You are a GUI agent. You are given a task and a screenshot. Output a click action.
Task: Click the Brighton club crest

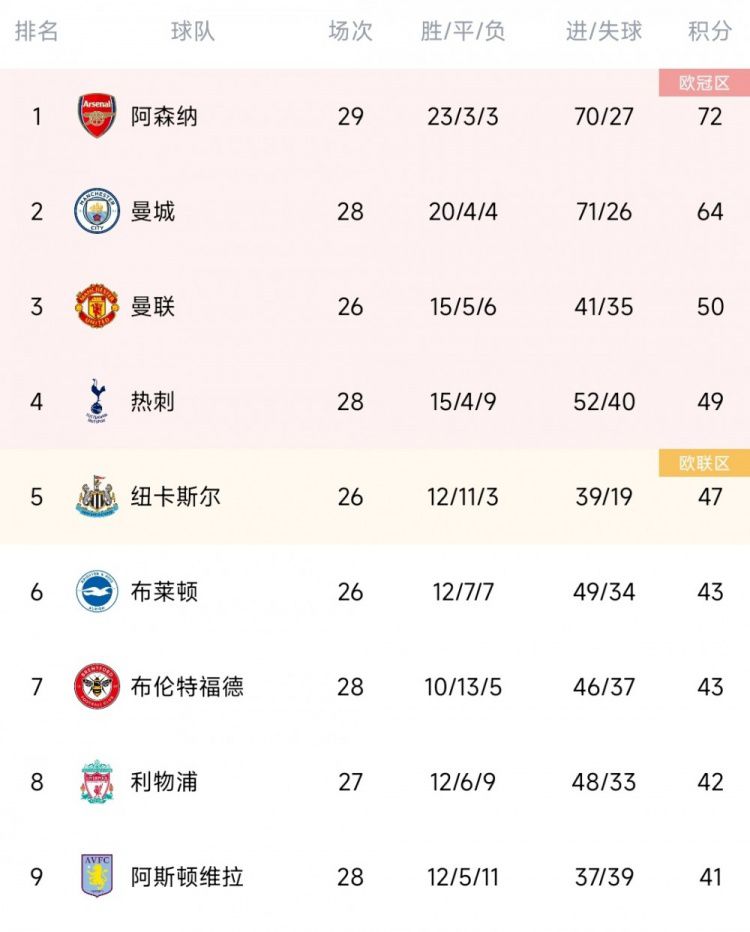tap(98, 591)
